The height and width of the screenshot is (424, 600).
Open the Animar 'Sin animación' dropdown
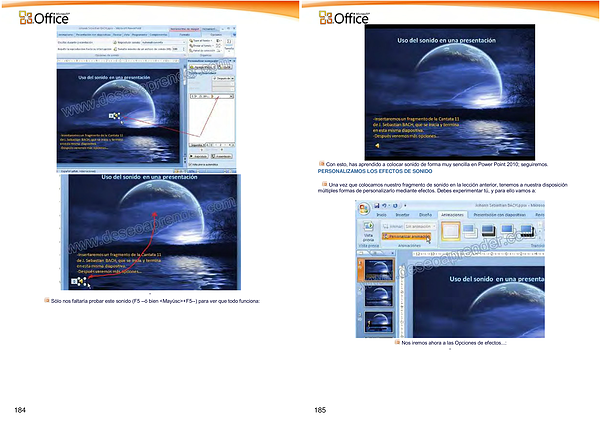click(x=418, y=226)
